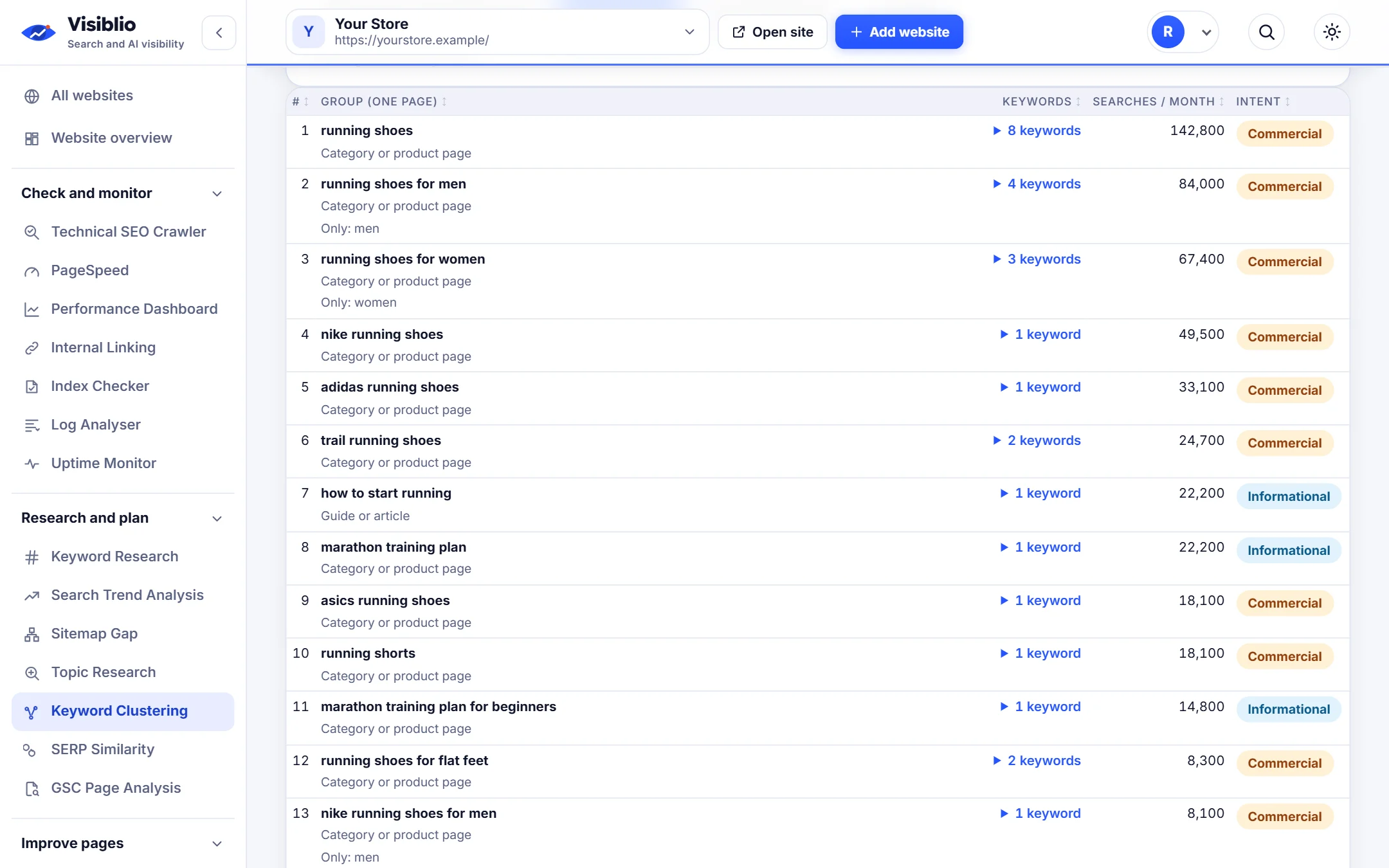The image size is (1389, 868).
Task: Select Keyword Clustering in the sidebar
Action: pyautogui.click(x=123, y=711)
